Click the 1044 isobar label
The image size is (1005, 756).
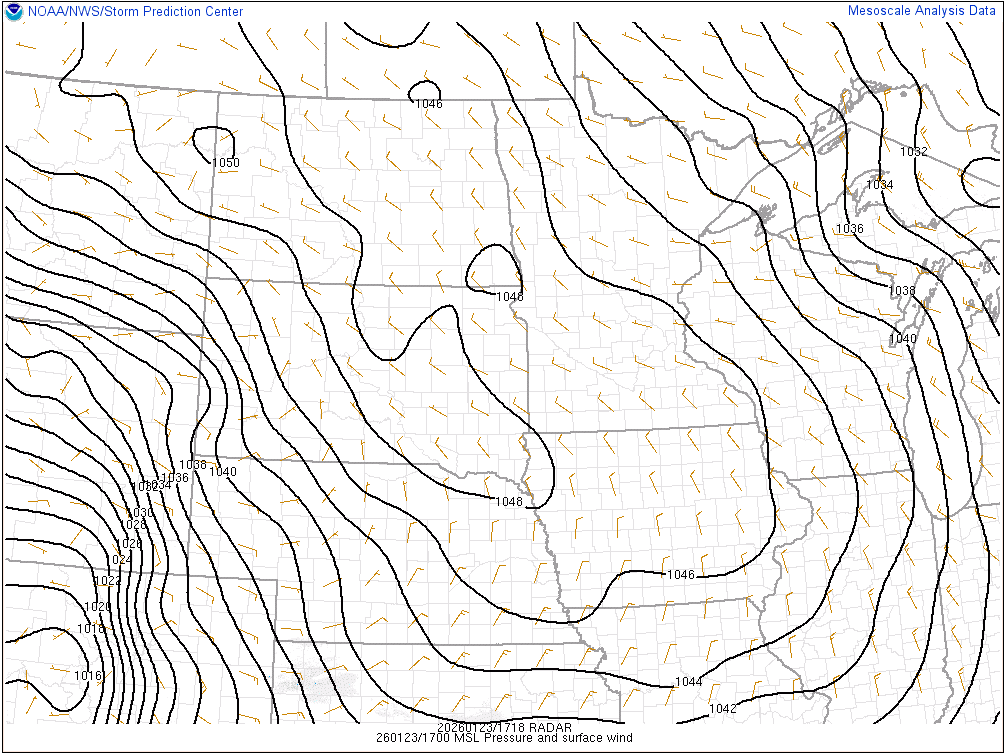coord(688,682)
